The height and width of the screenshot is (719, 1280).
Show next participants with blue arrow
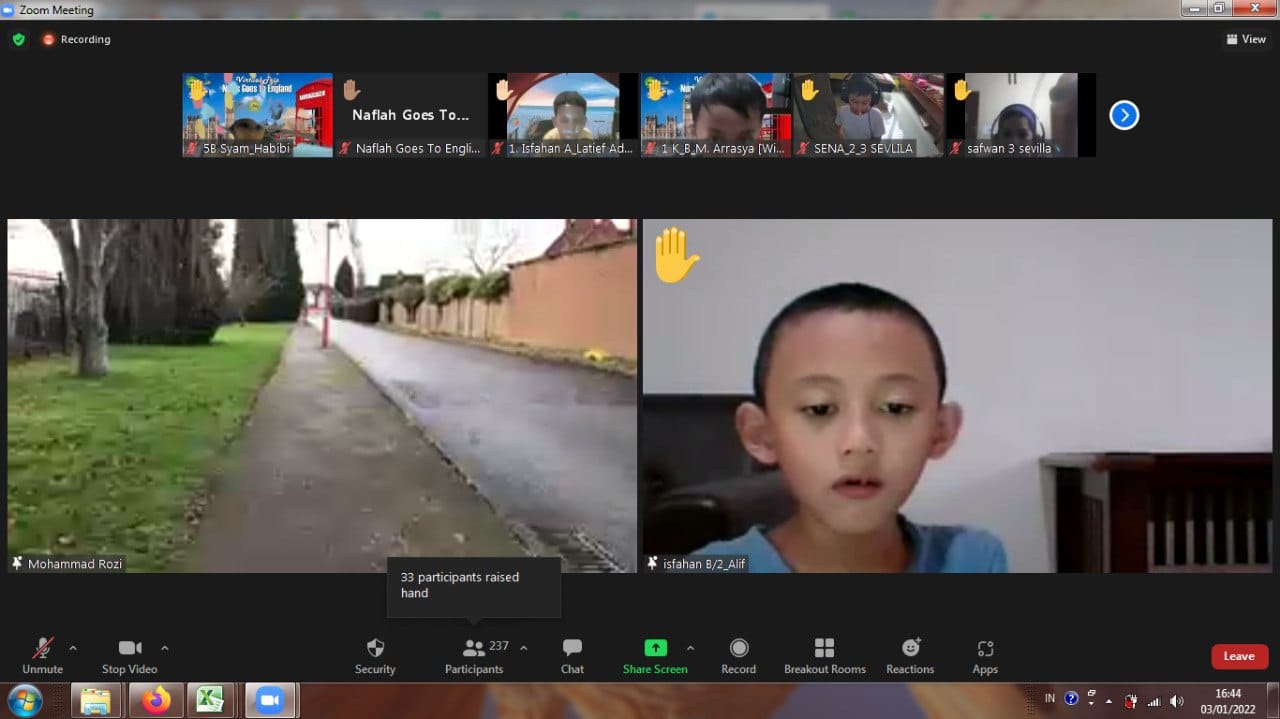1124,115
